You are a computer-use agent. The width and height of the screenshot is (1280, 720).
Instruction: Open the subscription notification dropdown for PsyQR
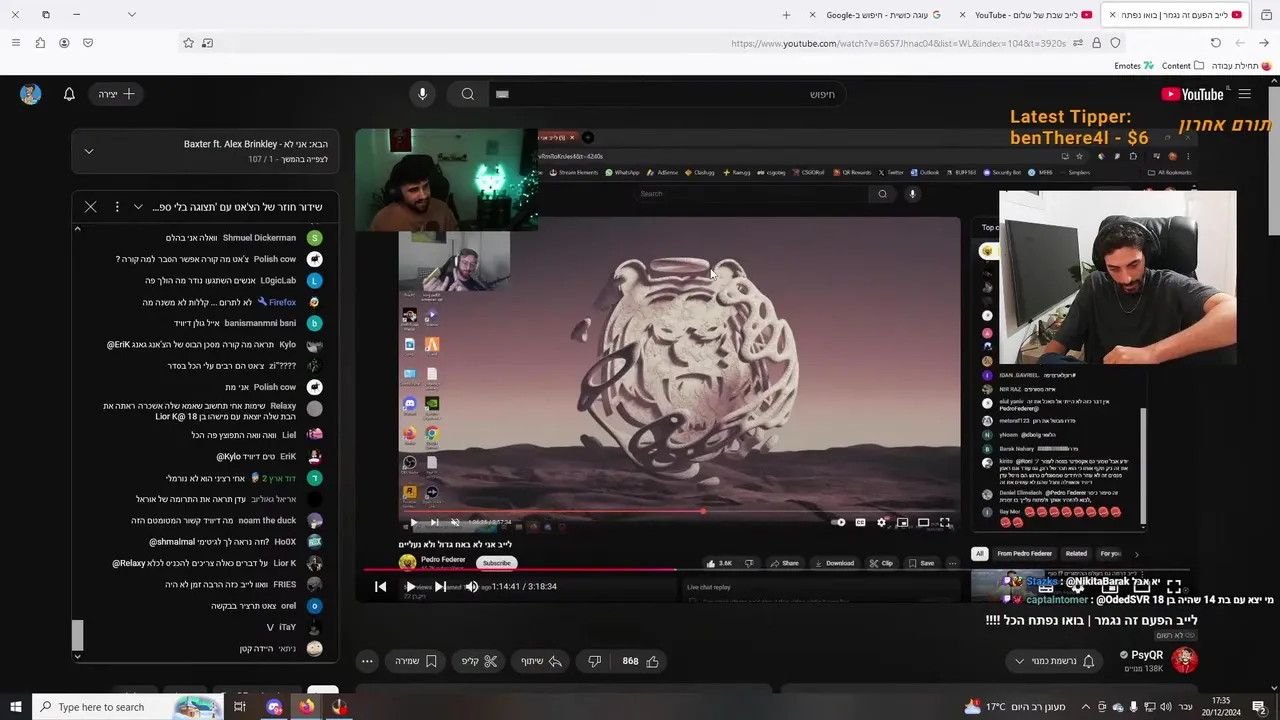[x=1054, y=661]
